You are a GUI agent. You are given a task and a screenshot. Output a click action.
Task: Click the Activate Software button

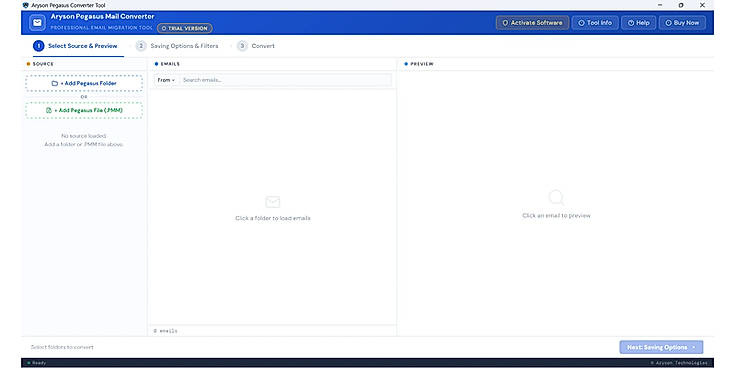click(x=532, y=23)
